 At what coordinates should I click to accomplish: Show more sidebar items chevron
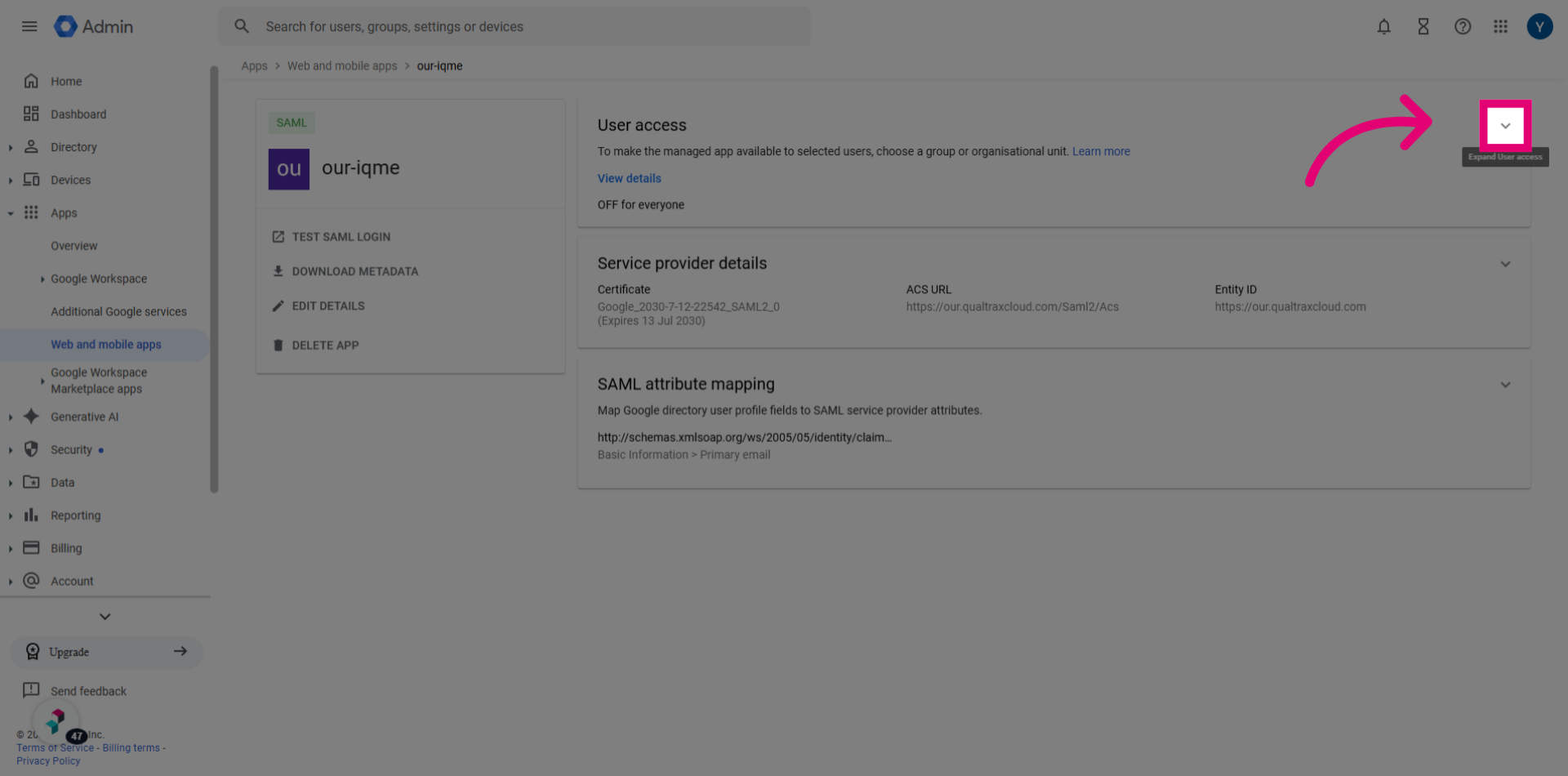pyautogui.click(x=105, y=617)
